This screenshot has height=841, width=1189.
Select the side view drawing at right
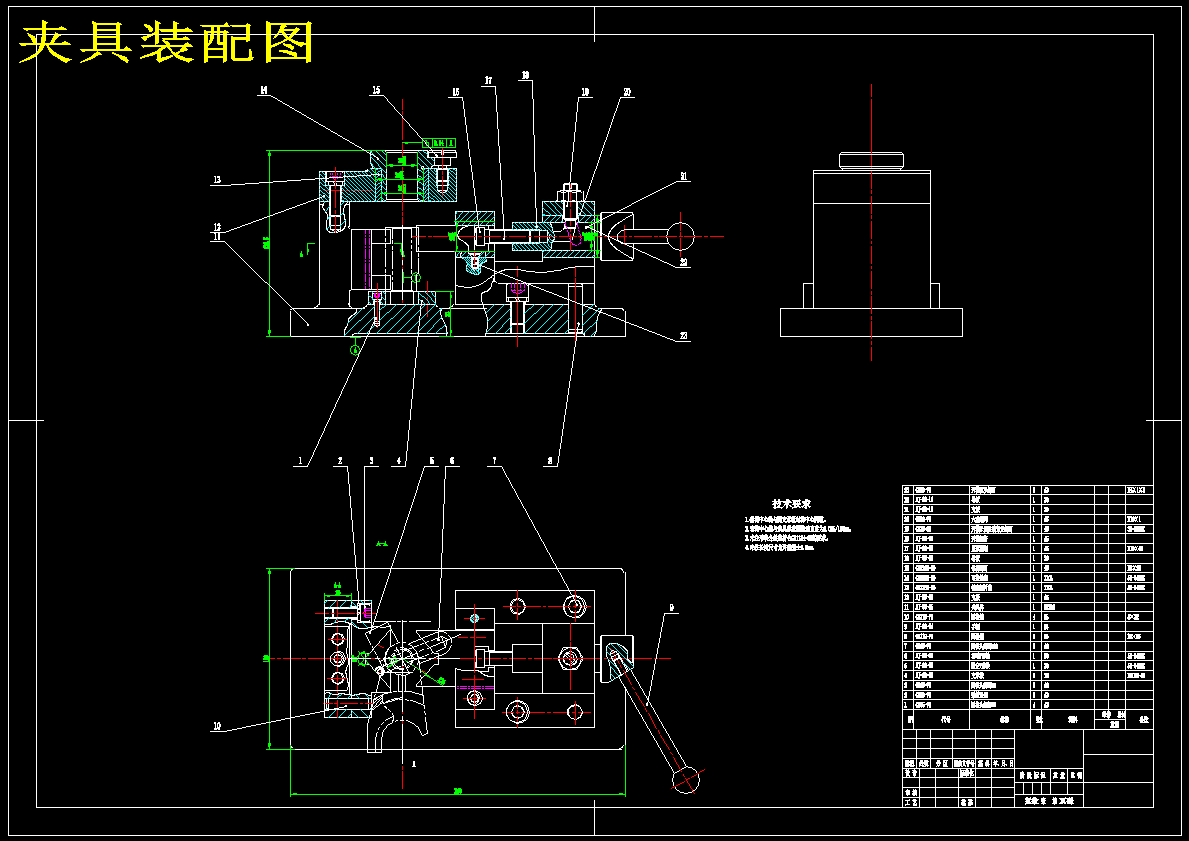(871, 244)
